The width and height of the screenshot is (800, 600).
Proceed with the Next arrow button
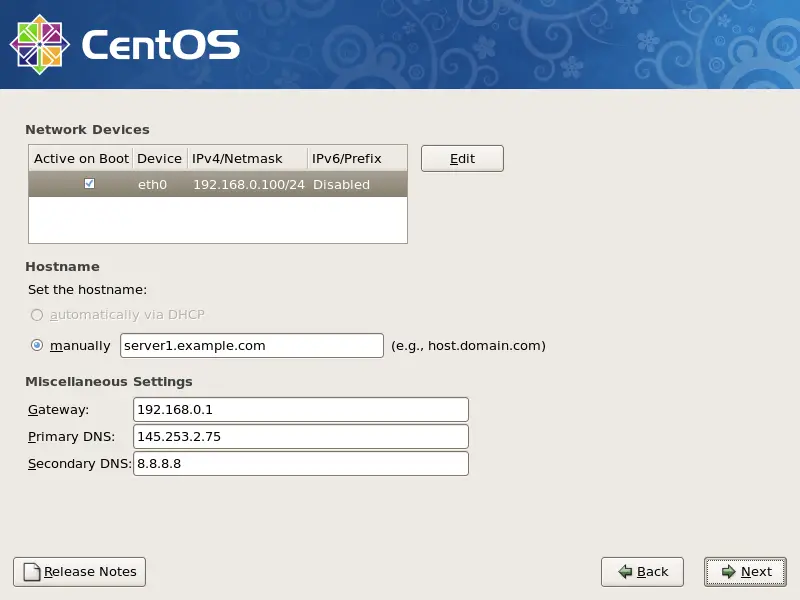click(745, 572)
